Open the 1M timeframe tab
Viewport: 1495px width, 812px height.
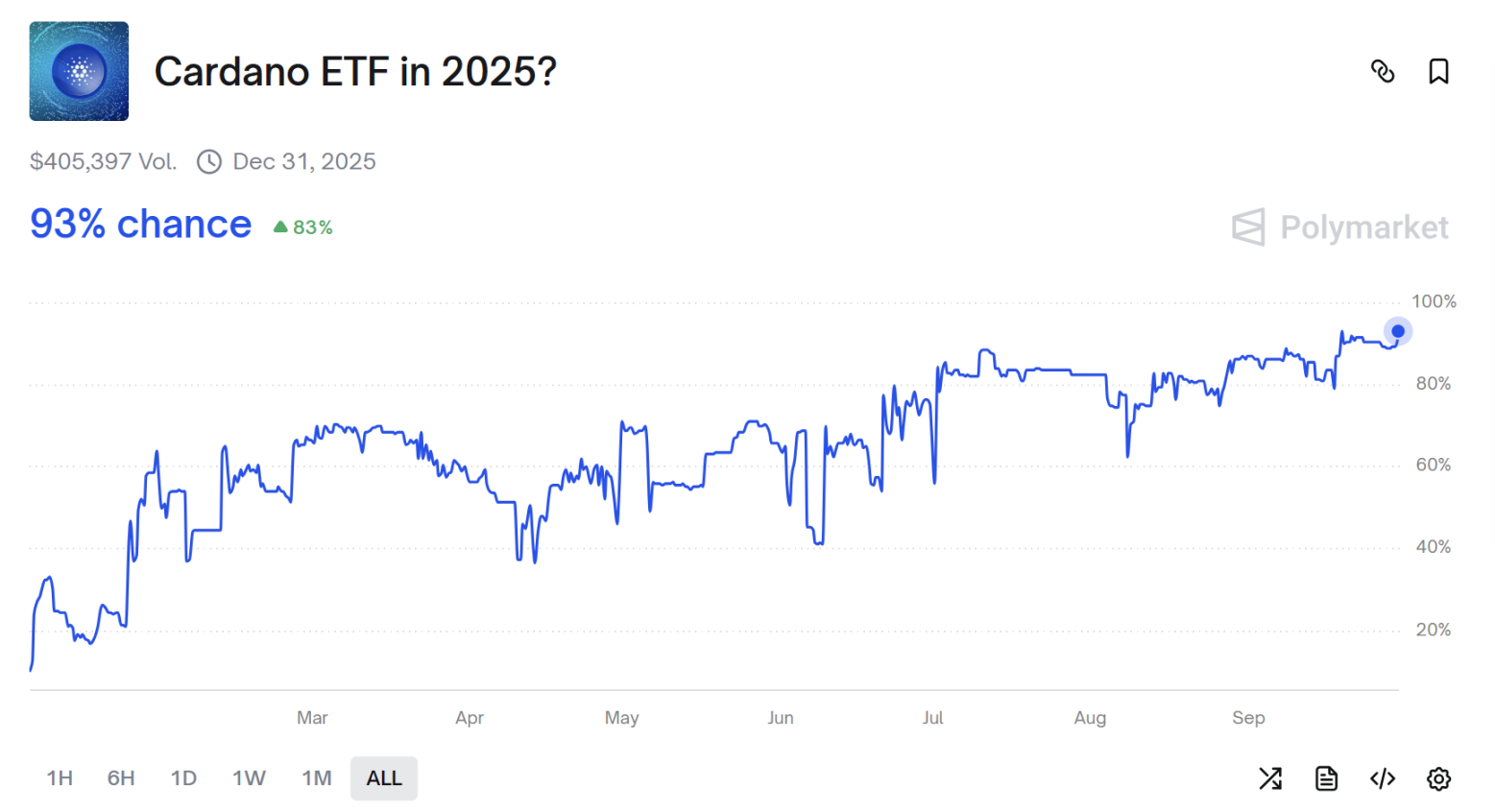point(316,778)
